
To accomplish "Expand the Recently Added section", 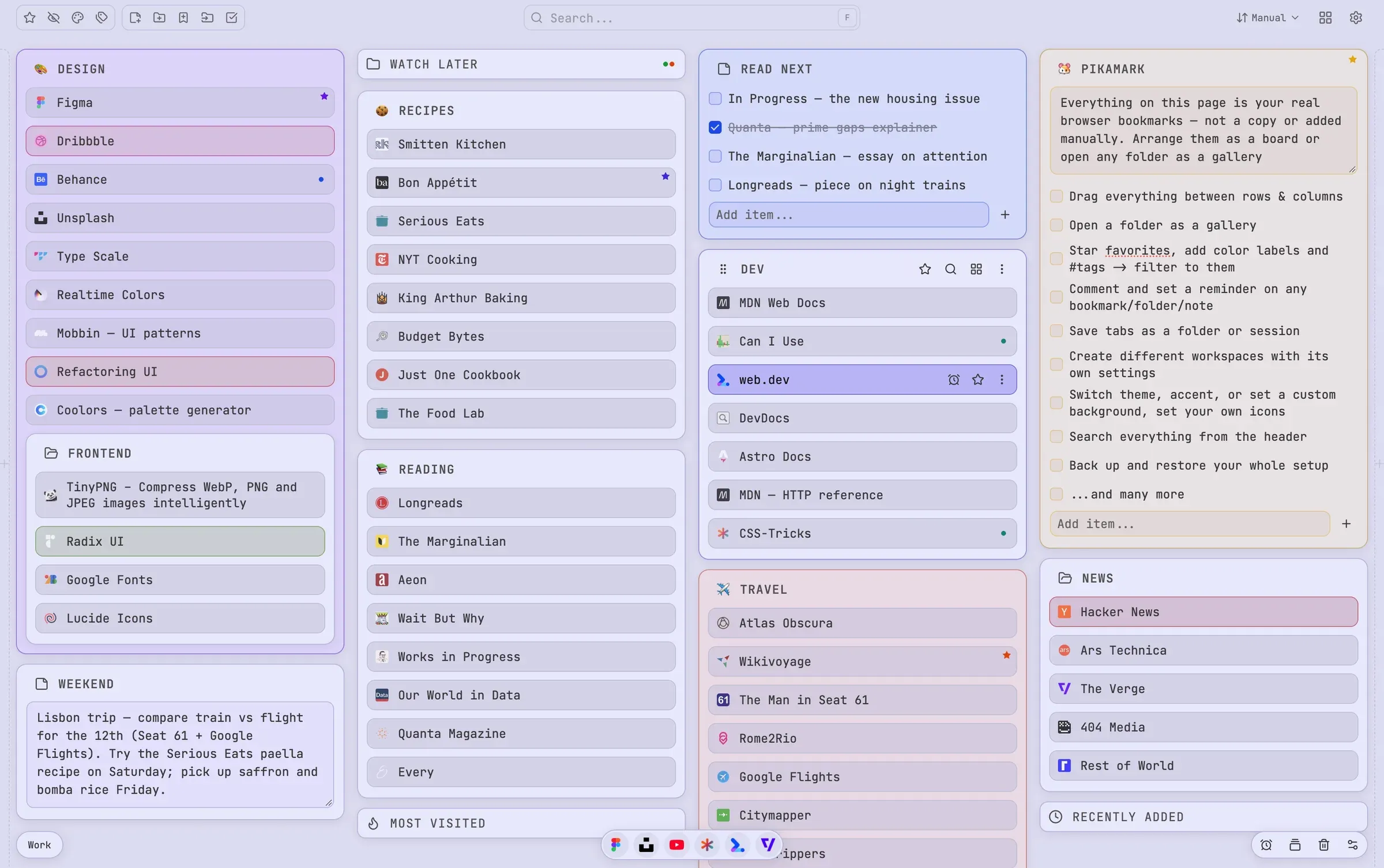I will [1204, 817].
